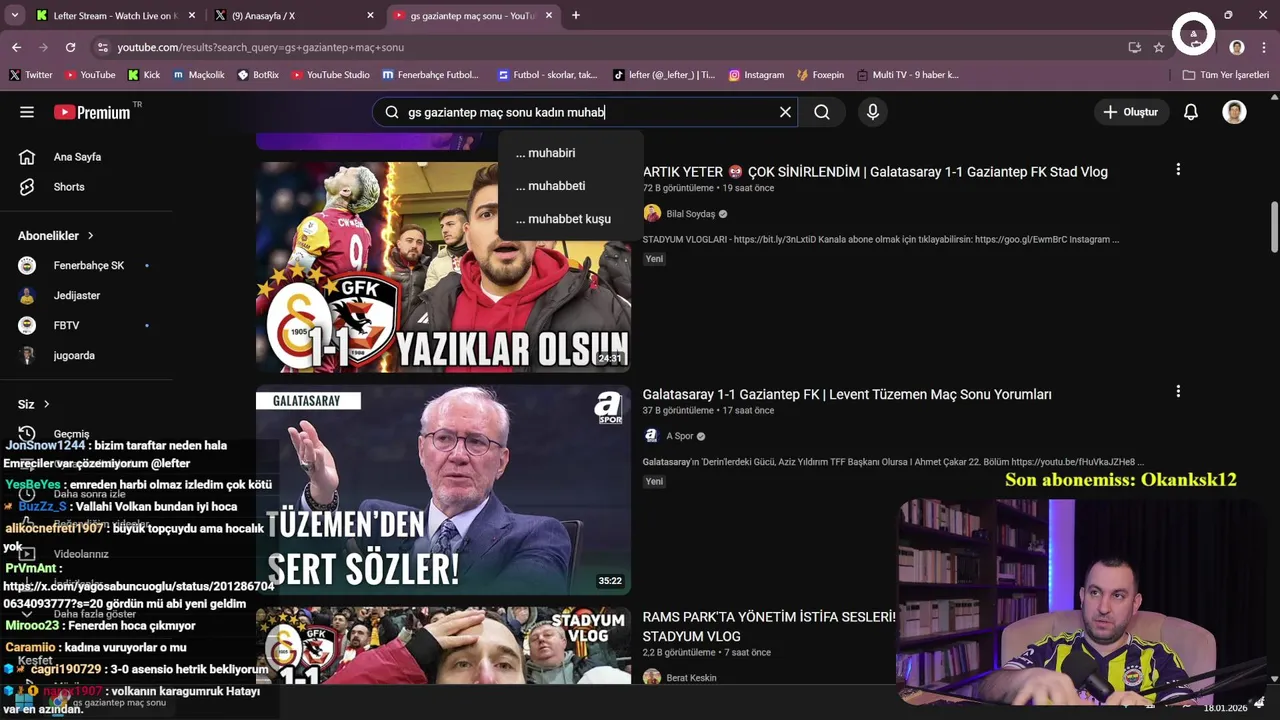The height and width of the screenshot is (720, 1280).
Task: Open Bilal Soydaş channel link
Action: 690,214
